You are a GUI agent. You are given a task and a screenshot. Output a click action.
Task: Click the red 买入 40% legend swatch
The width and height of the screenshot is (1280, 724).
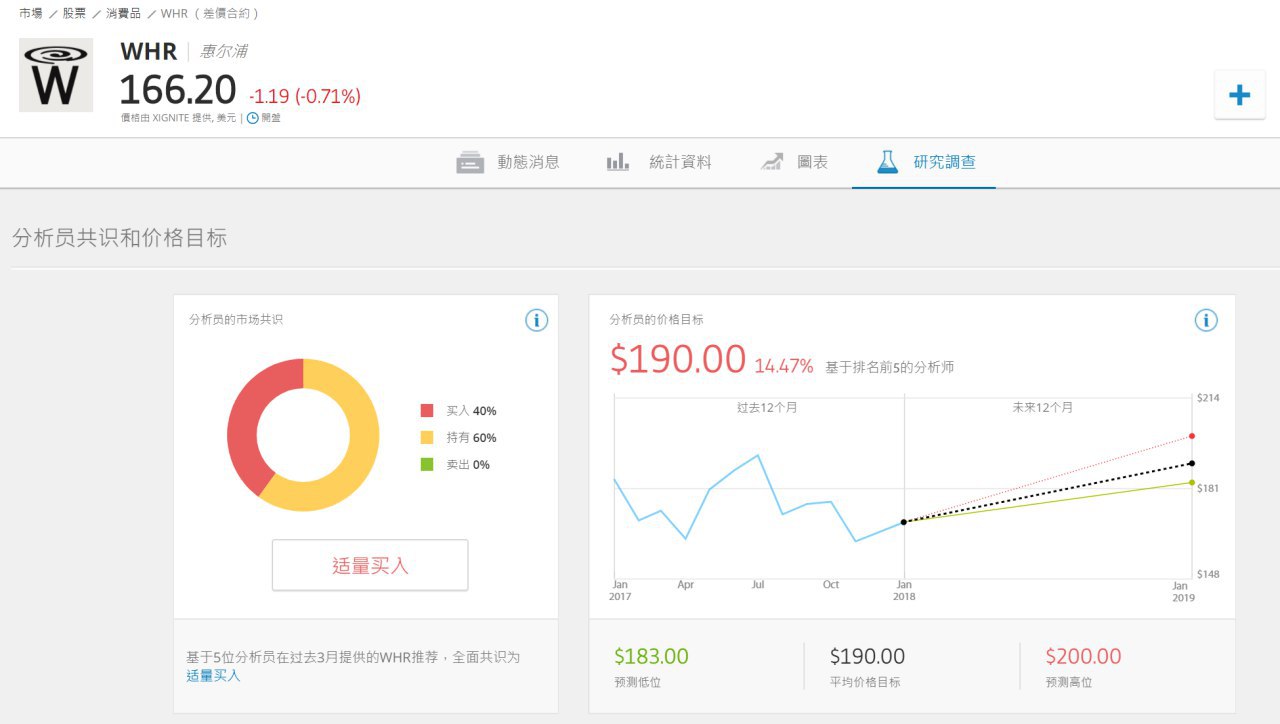(427, 411)
